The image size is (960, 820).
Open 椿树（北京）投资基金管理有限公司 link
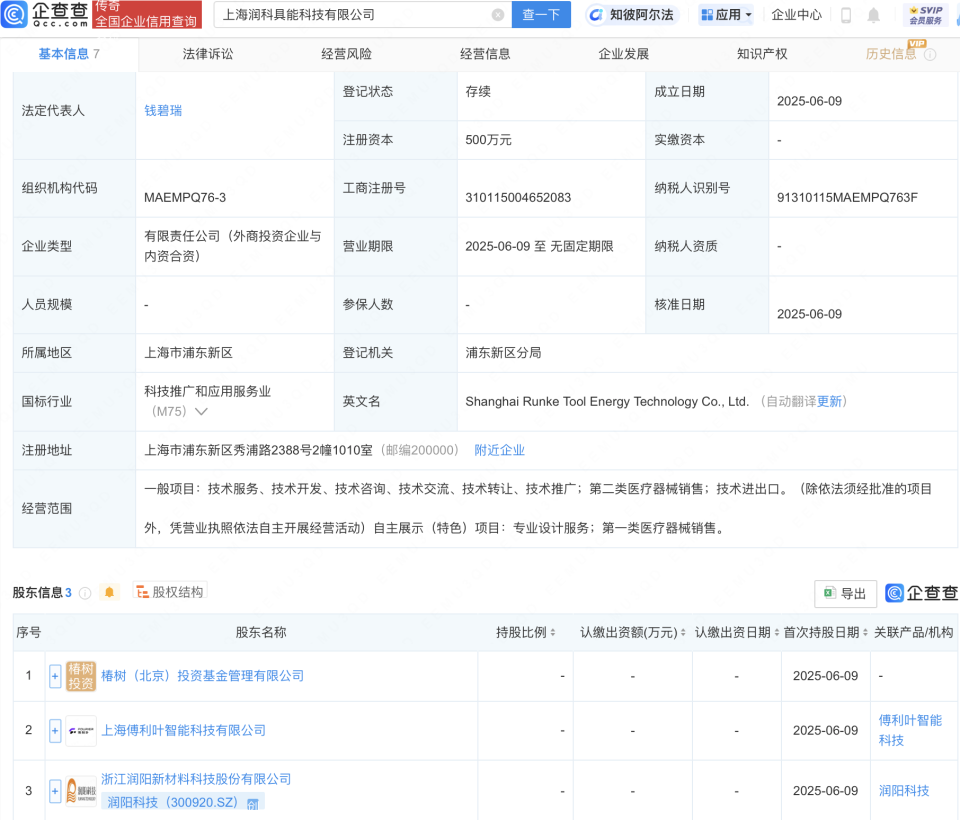202,675
